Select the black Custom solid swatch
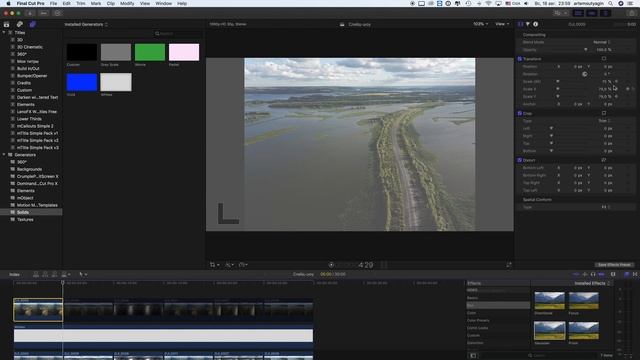This screenshot has height=360, width=640. point(82,52)
